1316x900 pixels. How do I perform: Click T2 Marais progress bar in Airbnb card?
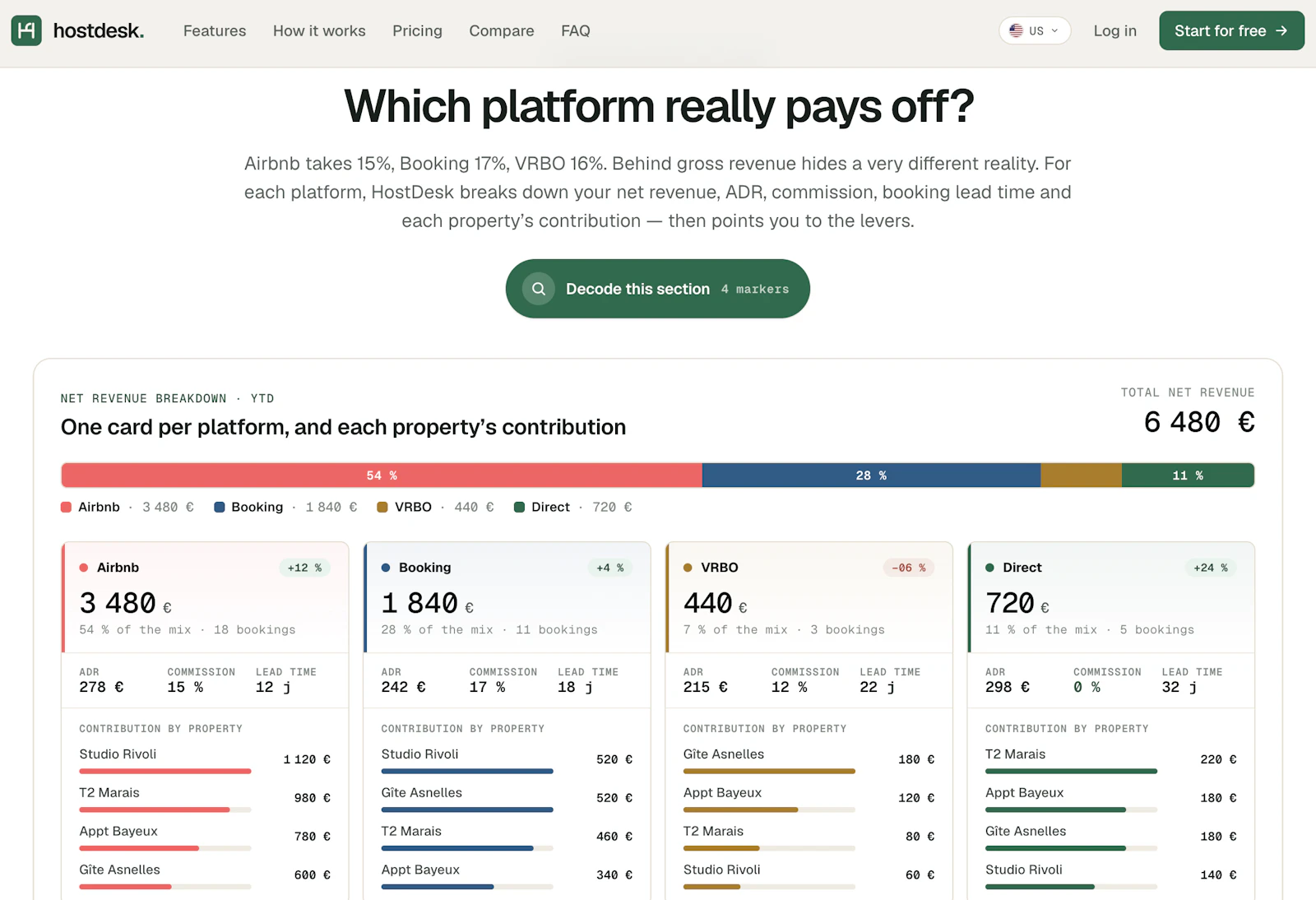tap(164, 810)
